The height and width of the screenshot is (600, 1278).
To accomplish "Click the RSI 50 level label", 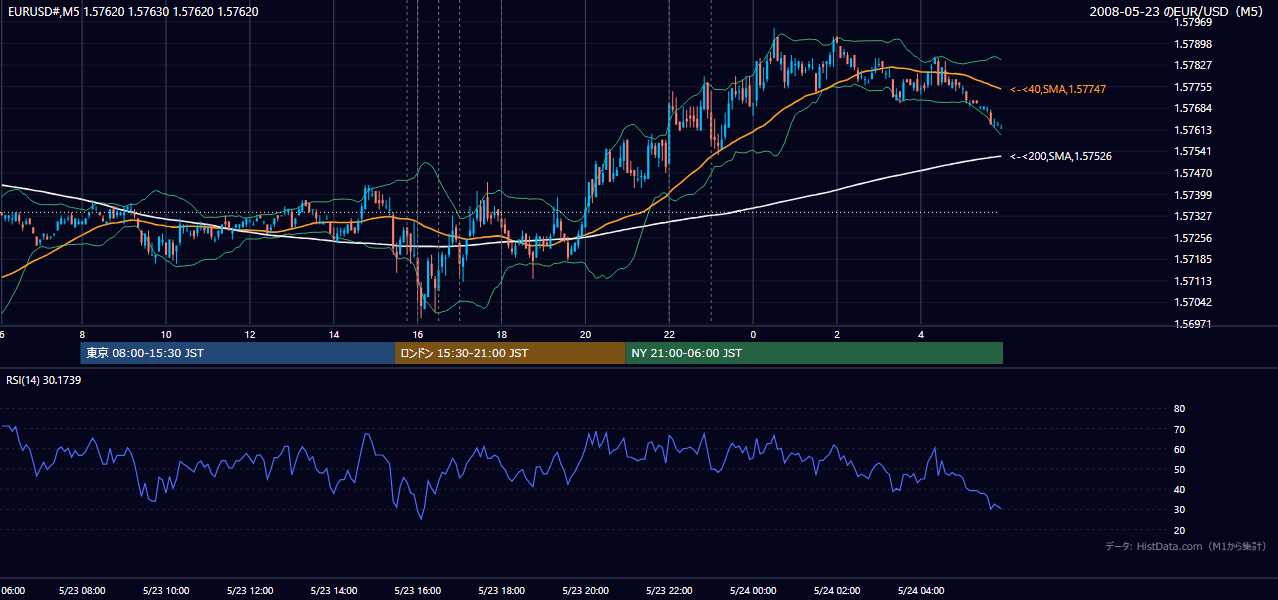I will coord(1179,469).
